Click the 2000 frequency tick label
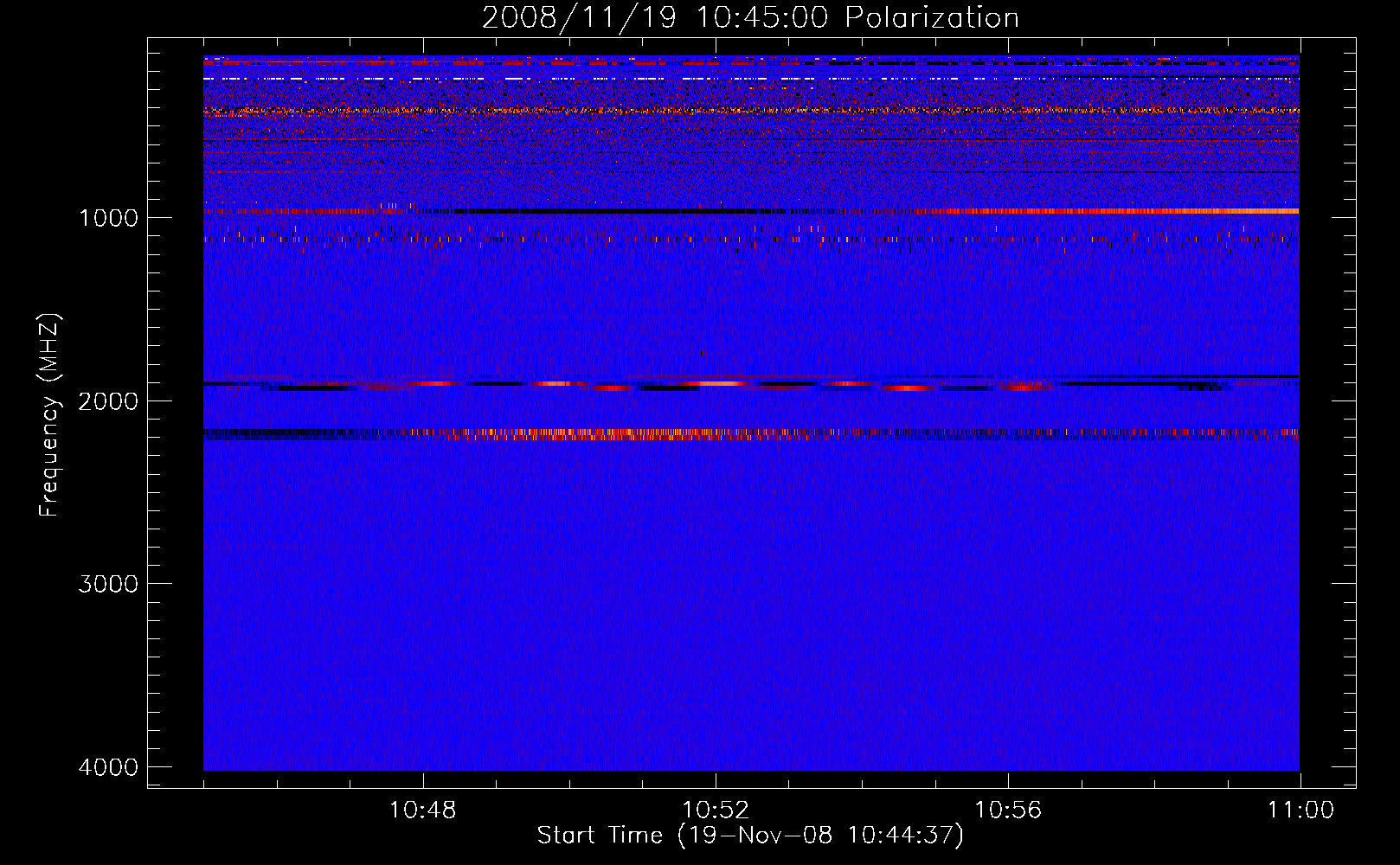The width and height of the screenshot is (1400, 865). pos(108,400)
